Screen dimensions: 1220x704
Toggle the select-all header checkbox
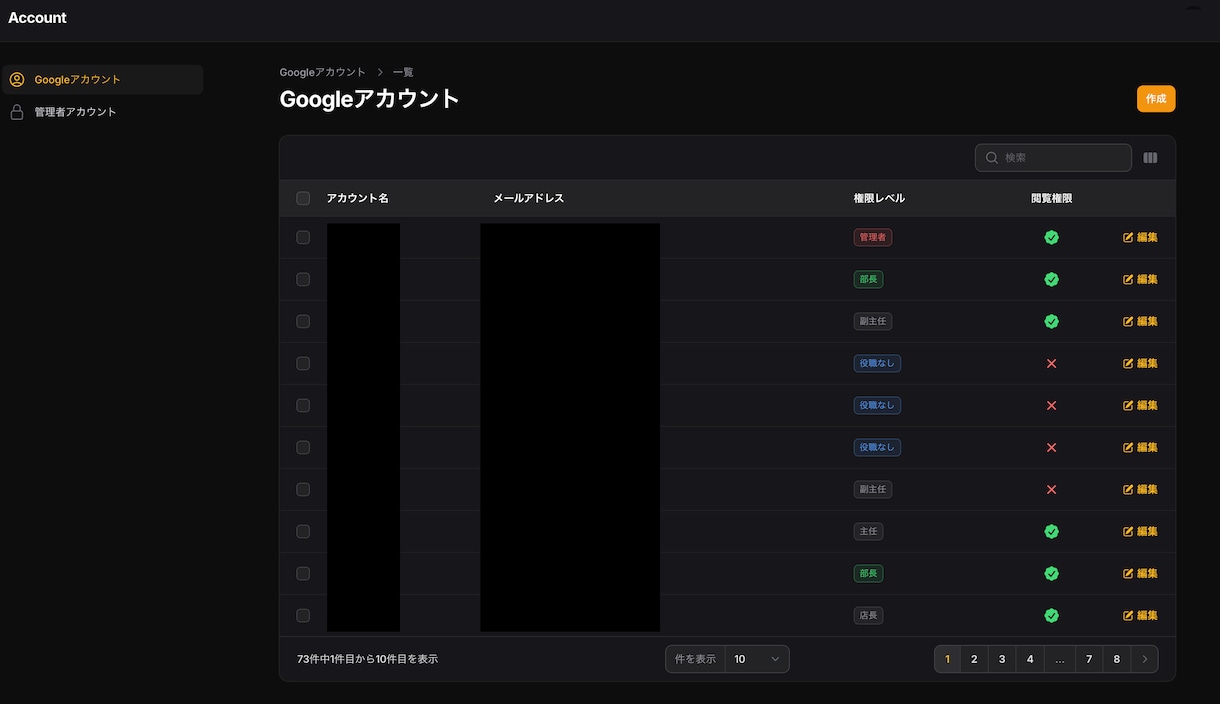pyautogui.click(x=303, y=198)
